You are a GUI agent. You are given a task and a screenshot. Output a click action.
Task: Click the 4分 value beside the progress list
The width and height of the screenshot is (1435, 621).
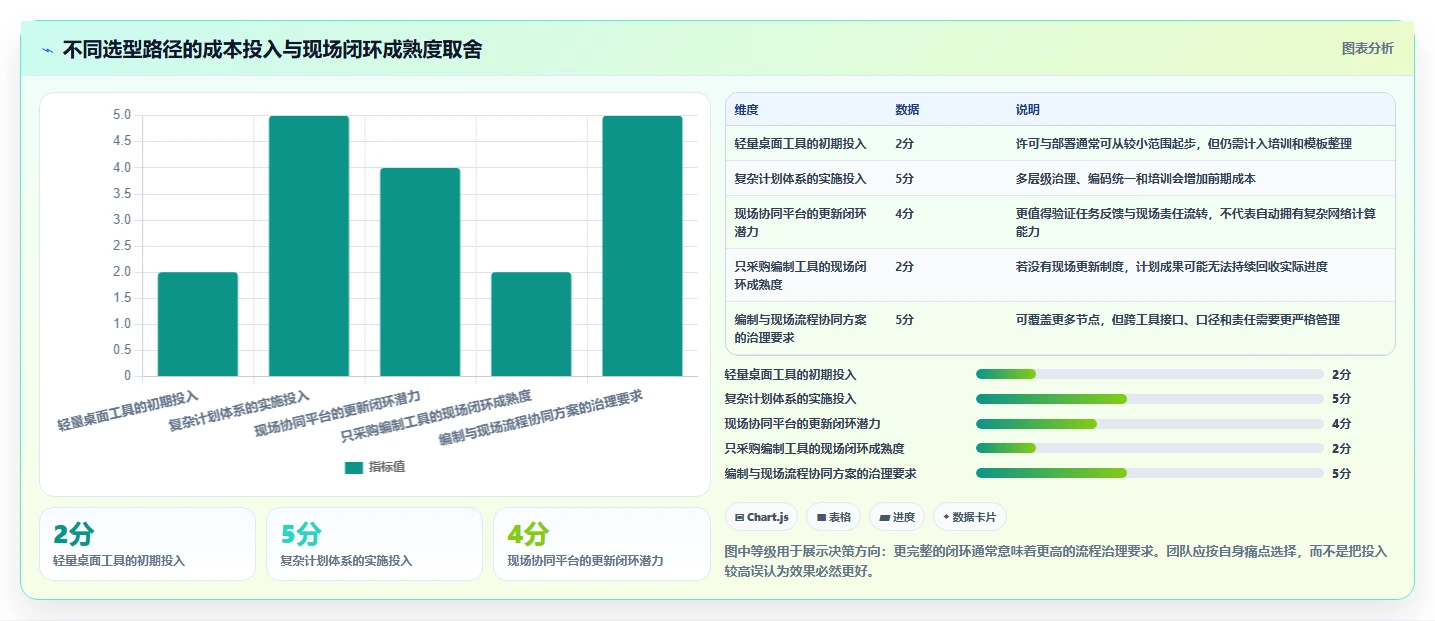pyautogui.click(x=1341, y=423)
